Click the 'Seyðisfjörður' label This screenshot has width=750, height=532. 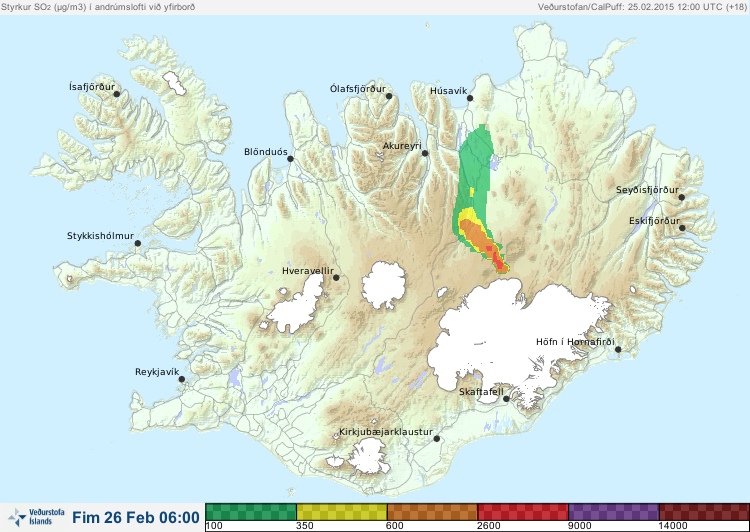647,190
